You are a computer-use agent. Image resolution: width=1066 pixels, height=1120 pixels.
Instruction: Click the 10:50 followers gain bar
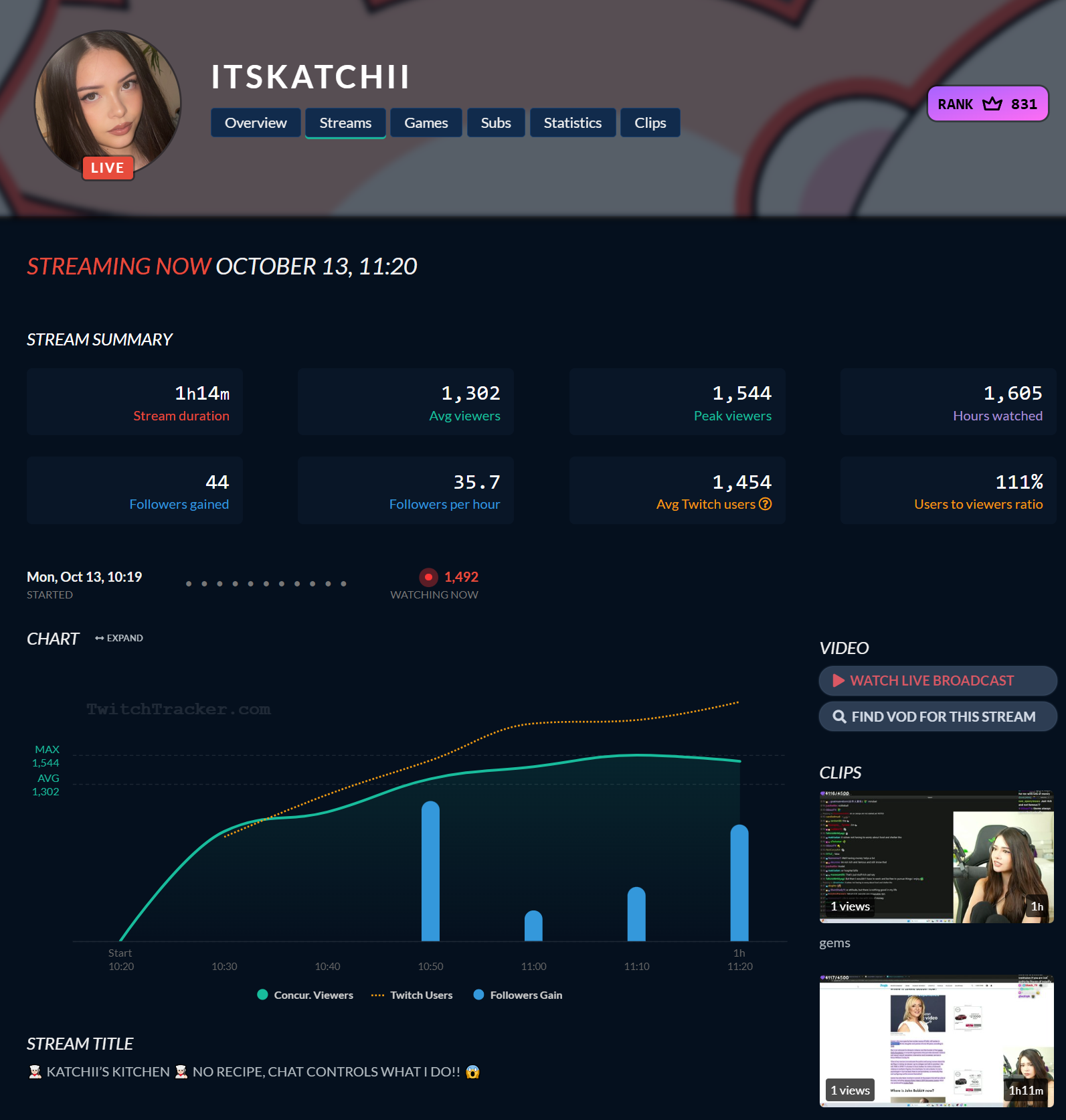point(431,871)
